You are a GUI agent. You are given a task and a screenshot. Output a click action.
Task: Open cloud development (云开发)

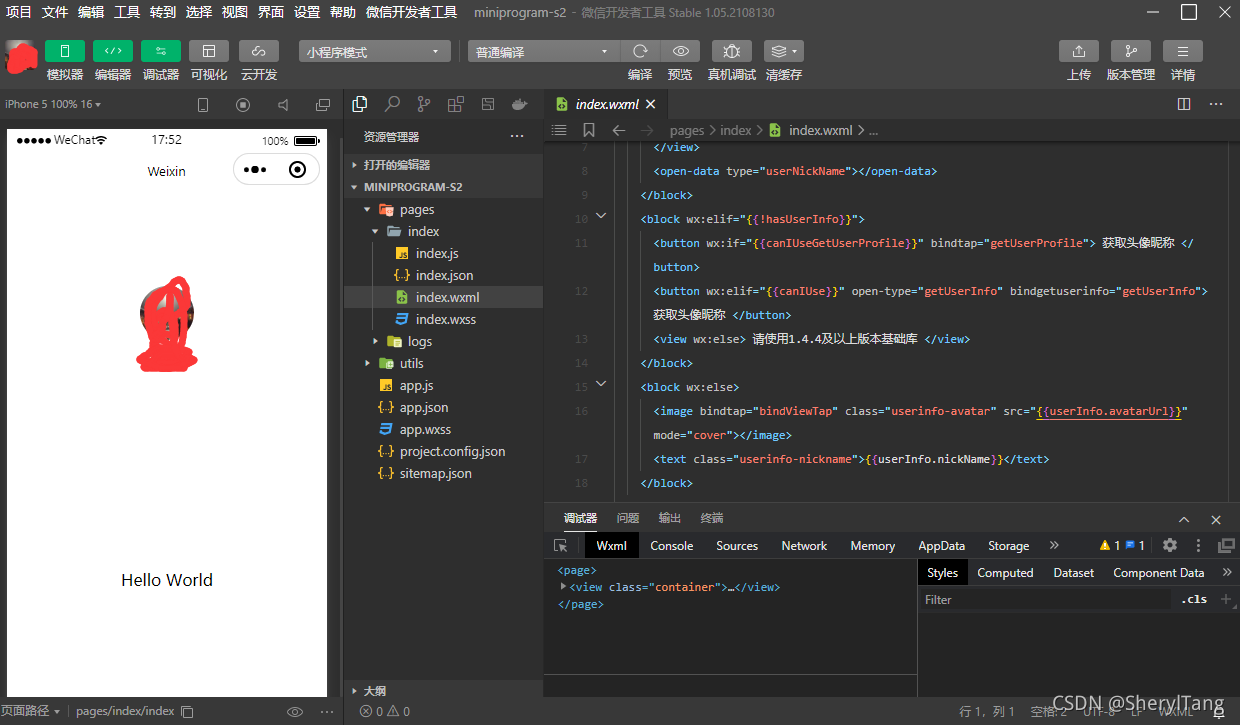click(x=259, y=51)
